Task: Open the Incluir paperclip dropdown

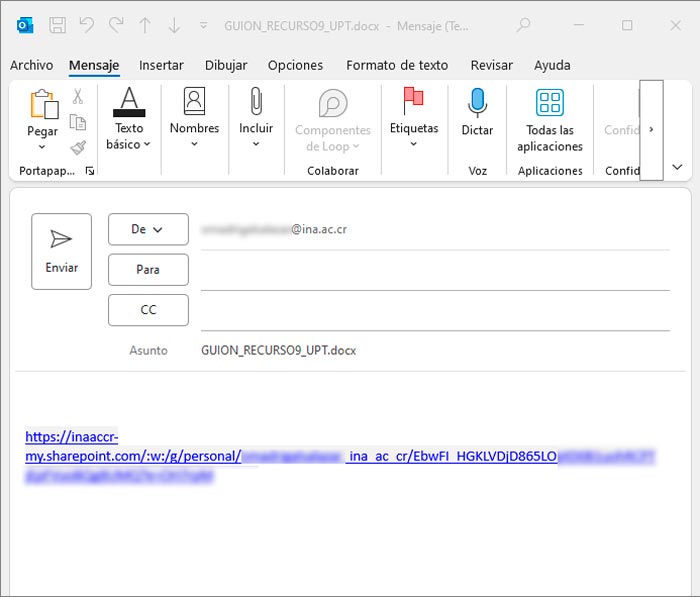Action: point(256,144)
